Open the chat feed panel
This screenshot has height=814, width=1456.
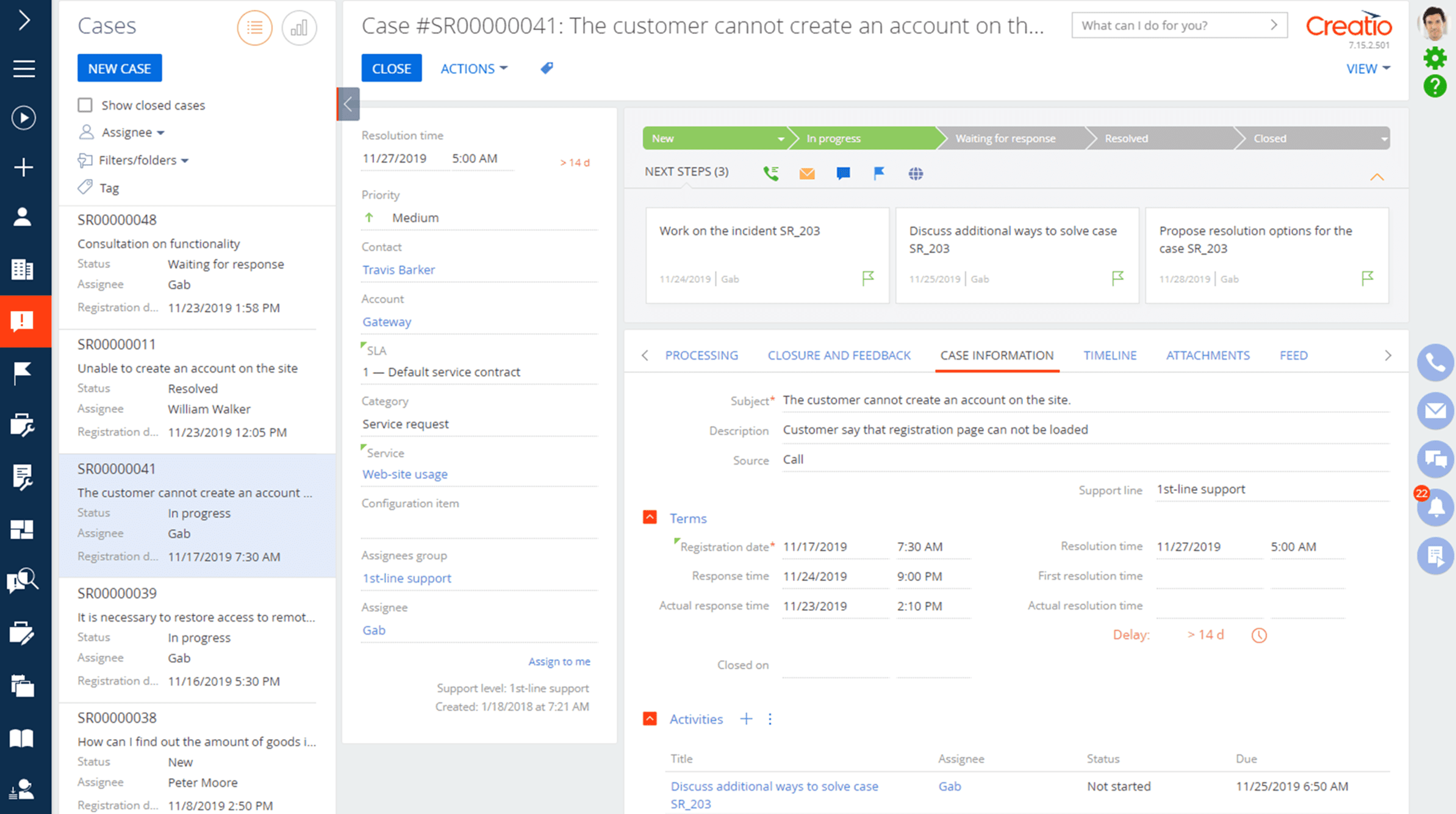(1435, 459)
